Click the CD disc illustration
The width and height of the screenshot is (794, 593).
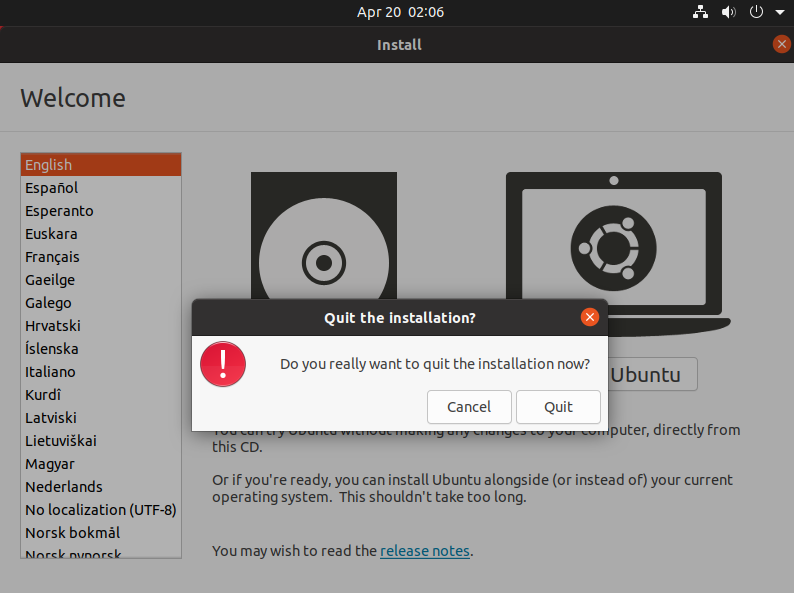(324, 235)
